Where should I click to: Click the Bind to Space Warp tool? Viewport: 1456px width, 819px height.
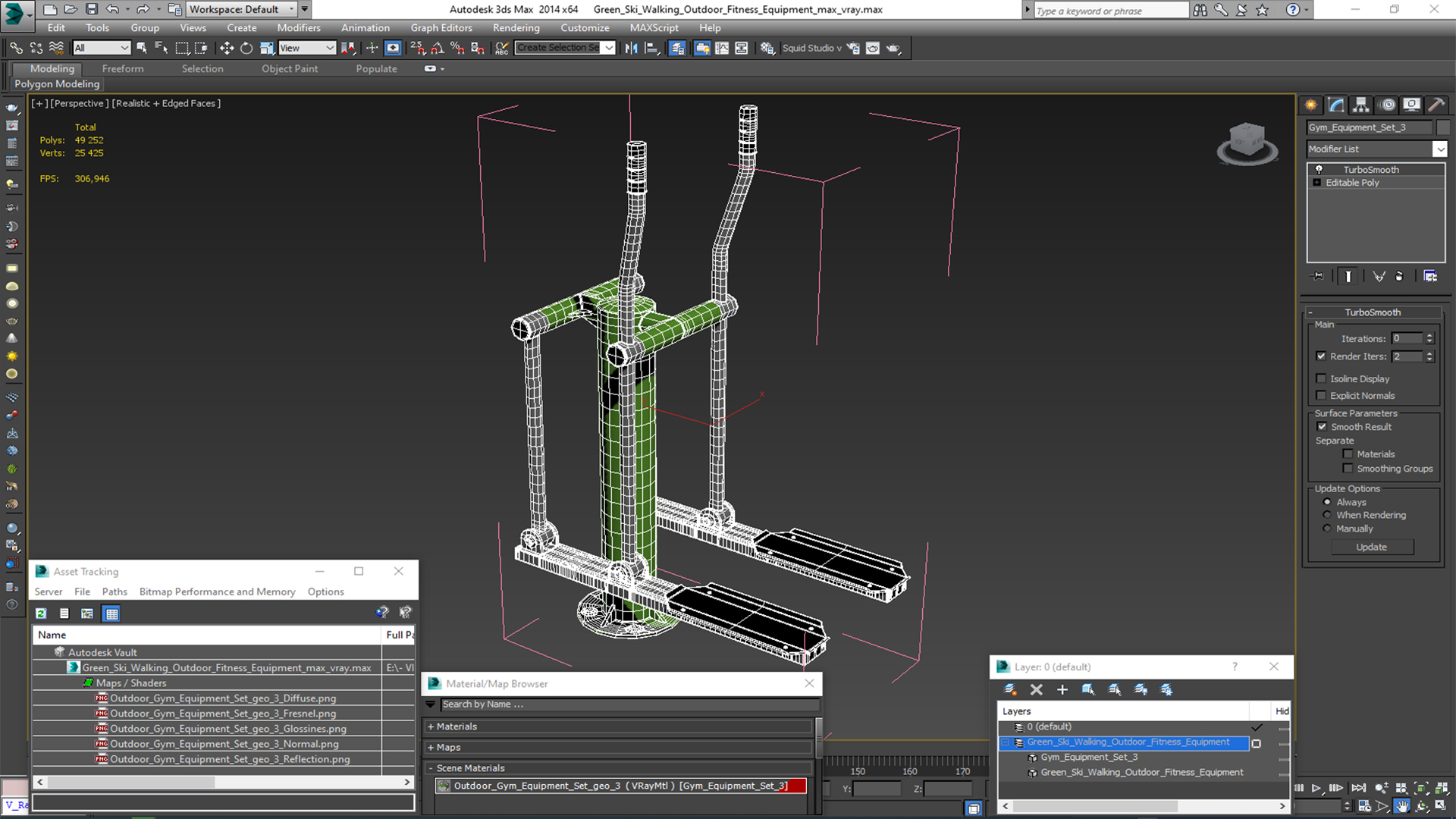pyautogui.click(x=56, y=48)
